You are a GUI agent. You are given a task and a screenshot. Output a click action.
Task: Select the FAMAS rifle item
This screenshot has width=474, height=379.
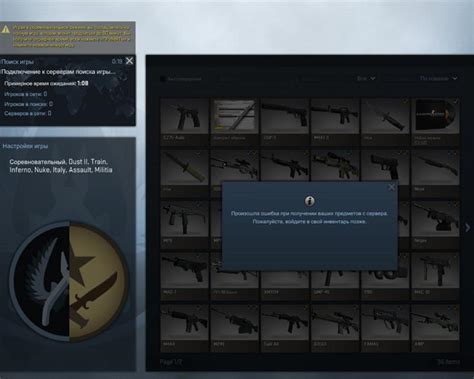point(385,328)
